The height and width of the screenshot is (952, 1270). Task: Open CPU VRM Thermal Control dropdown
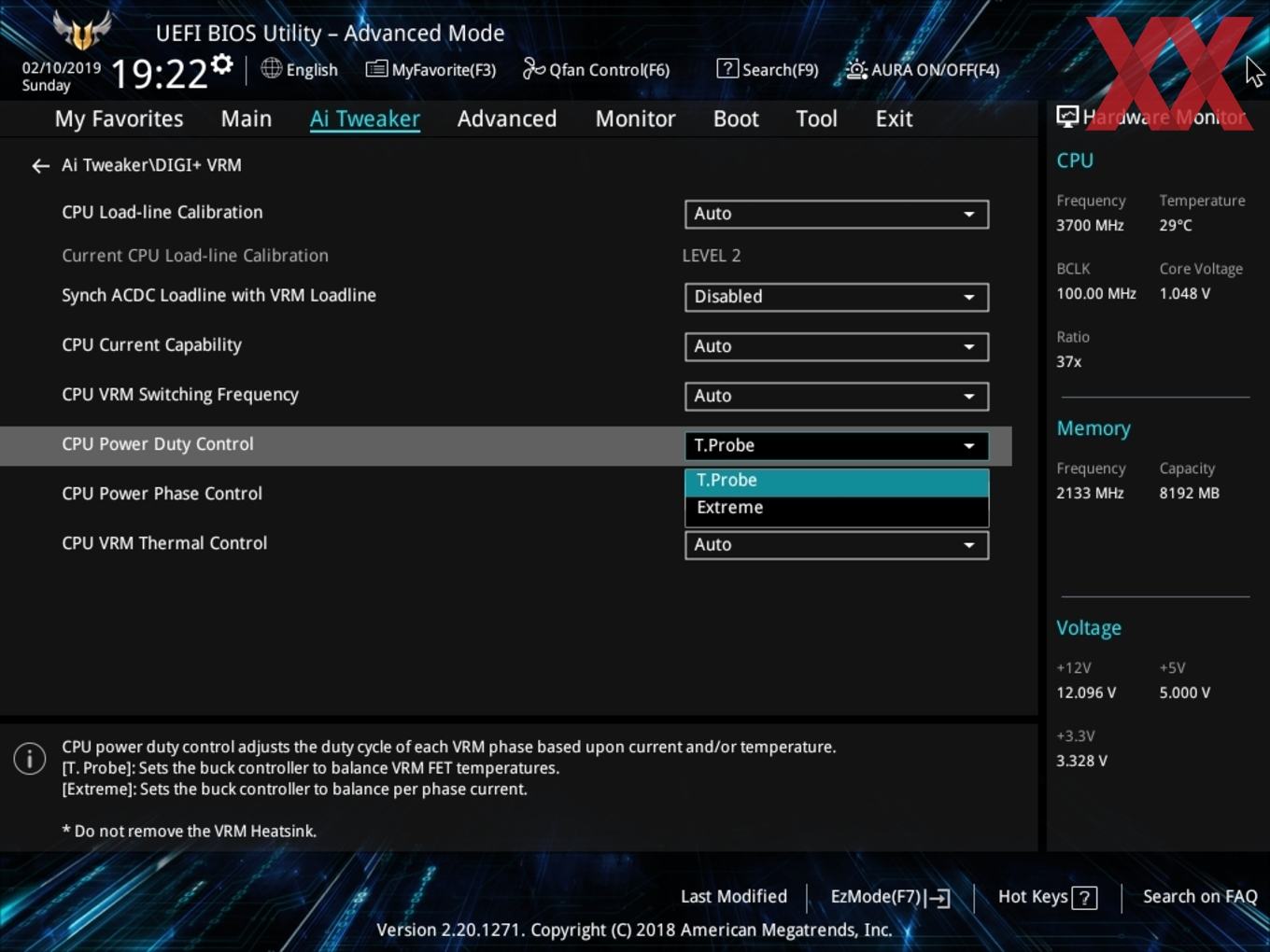coord(837,545)
